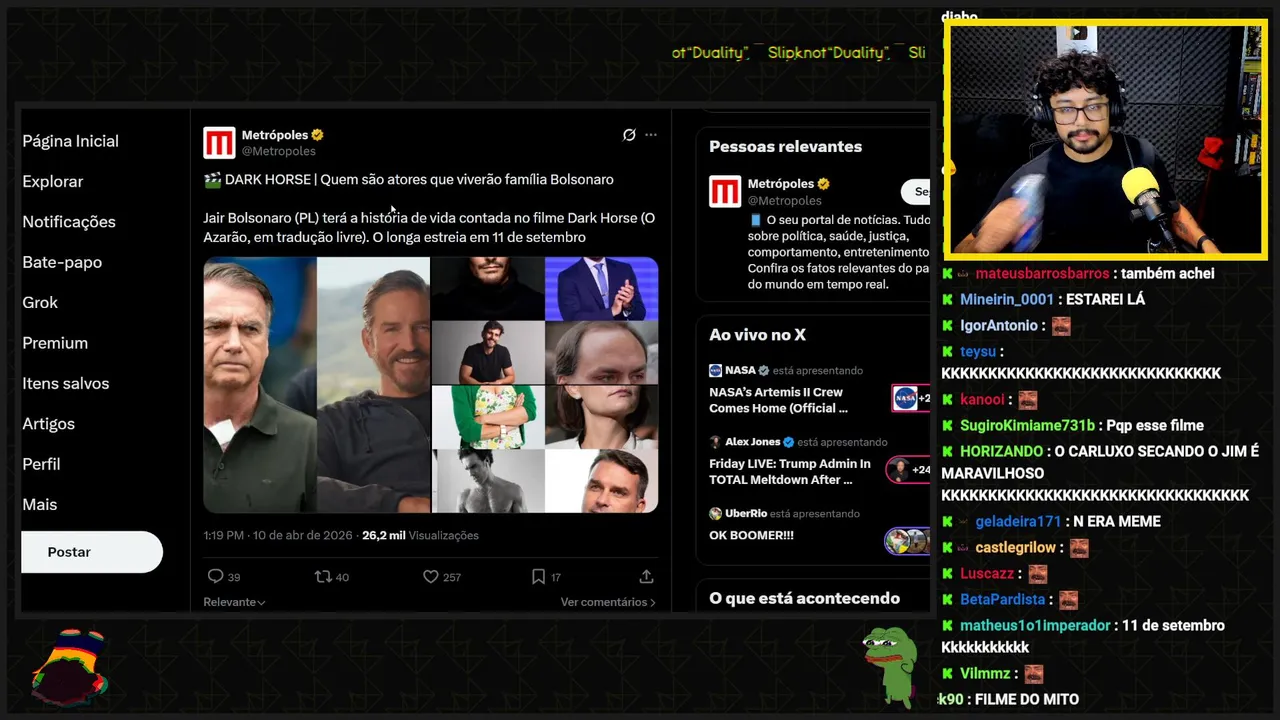Click Alex Jones listener avatar +24
Image resolution: width=1280 pixels, height=720 pixels.
907,470
